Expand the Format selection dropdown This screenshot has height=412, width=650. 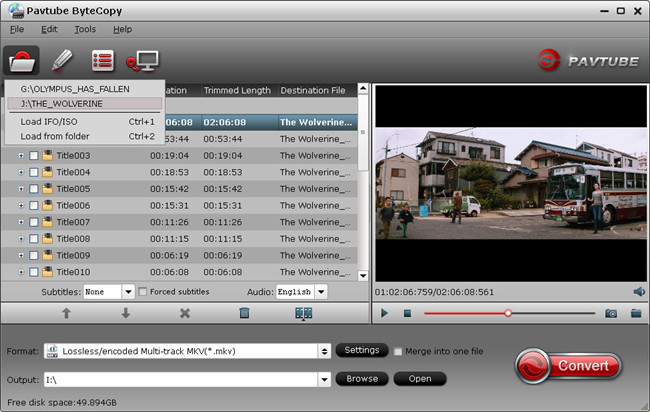tap(324, 351)
